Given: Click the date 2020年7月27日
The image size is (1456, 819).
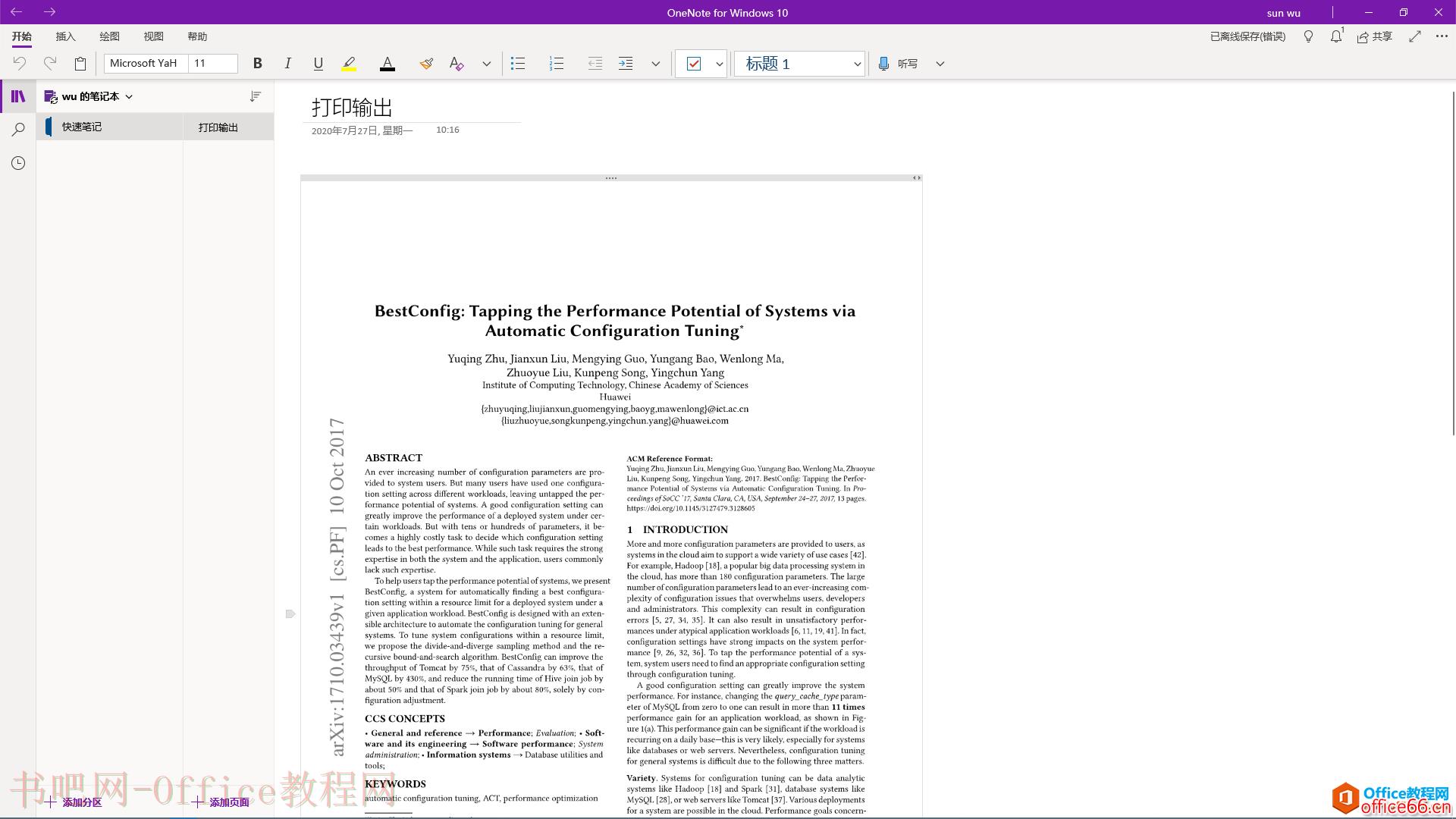Looking at the screenshot, I should (x=362, y=130).
